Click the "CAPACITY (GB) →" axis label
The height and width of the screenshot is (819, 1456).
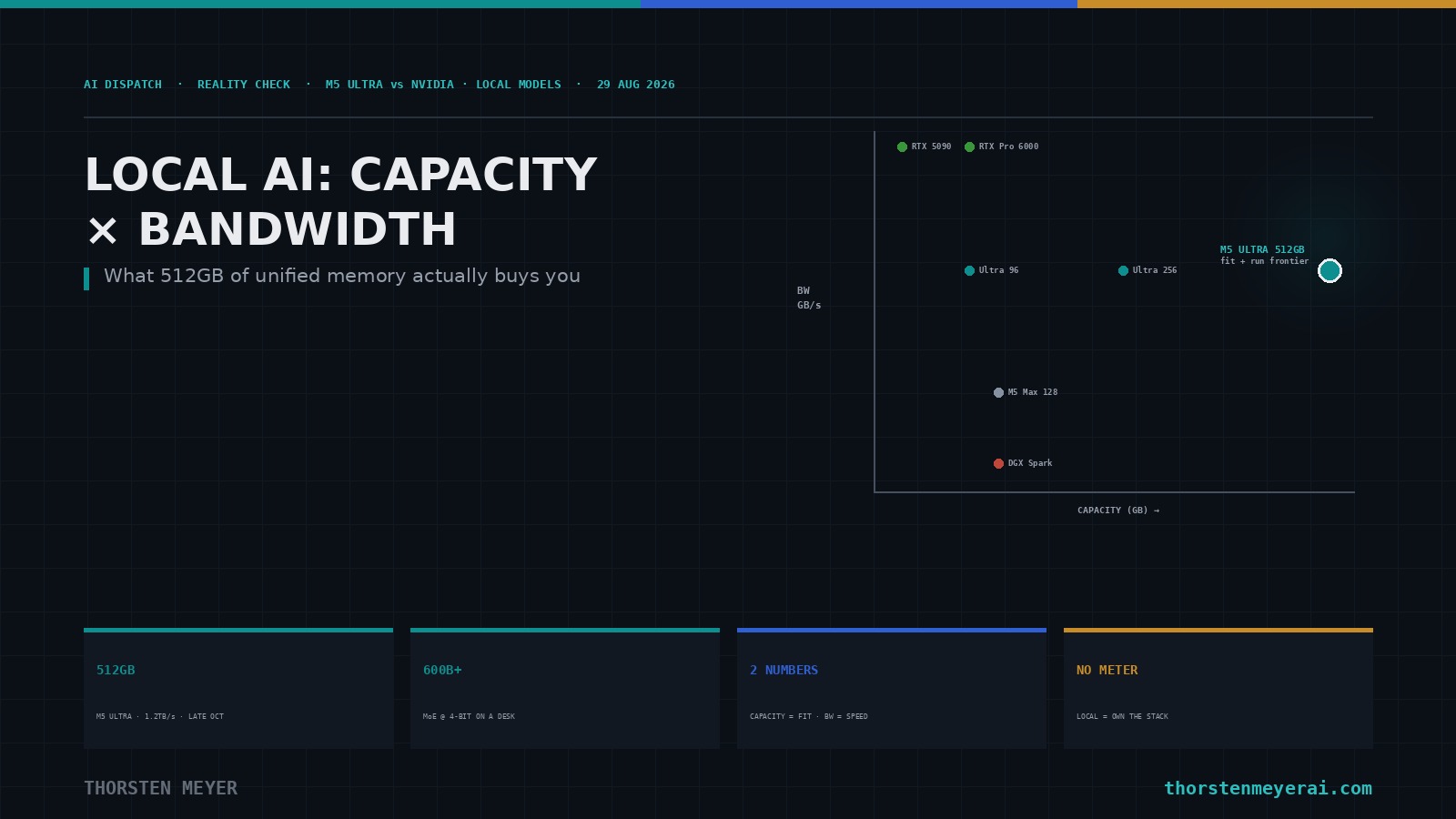pyautogui.click(x=1118, y=511)
